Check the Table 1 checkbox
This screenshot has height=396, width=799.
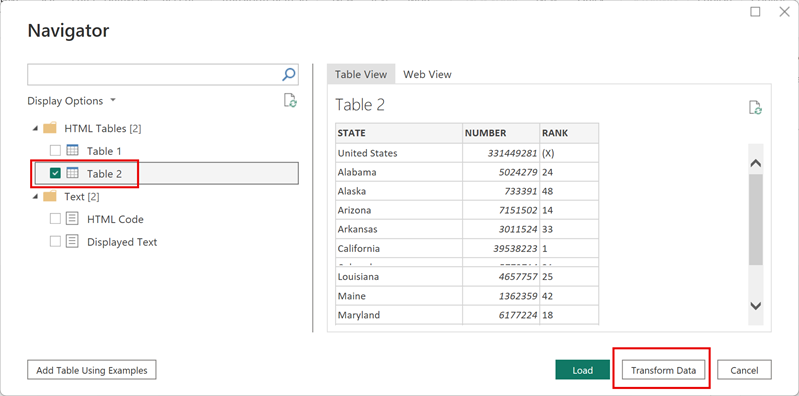click(55, 151)
